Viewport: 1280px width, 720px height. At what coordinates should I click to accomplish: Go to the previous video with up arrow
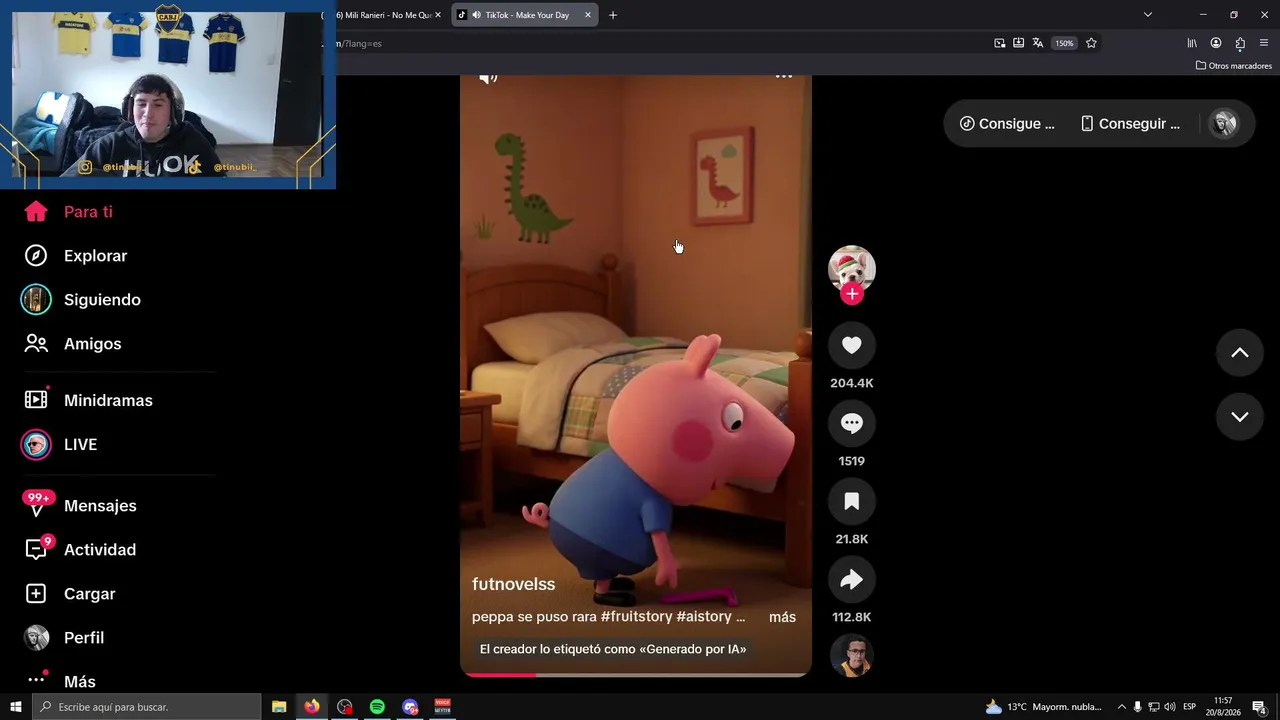(x=1240, y=353)
